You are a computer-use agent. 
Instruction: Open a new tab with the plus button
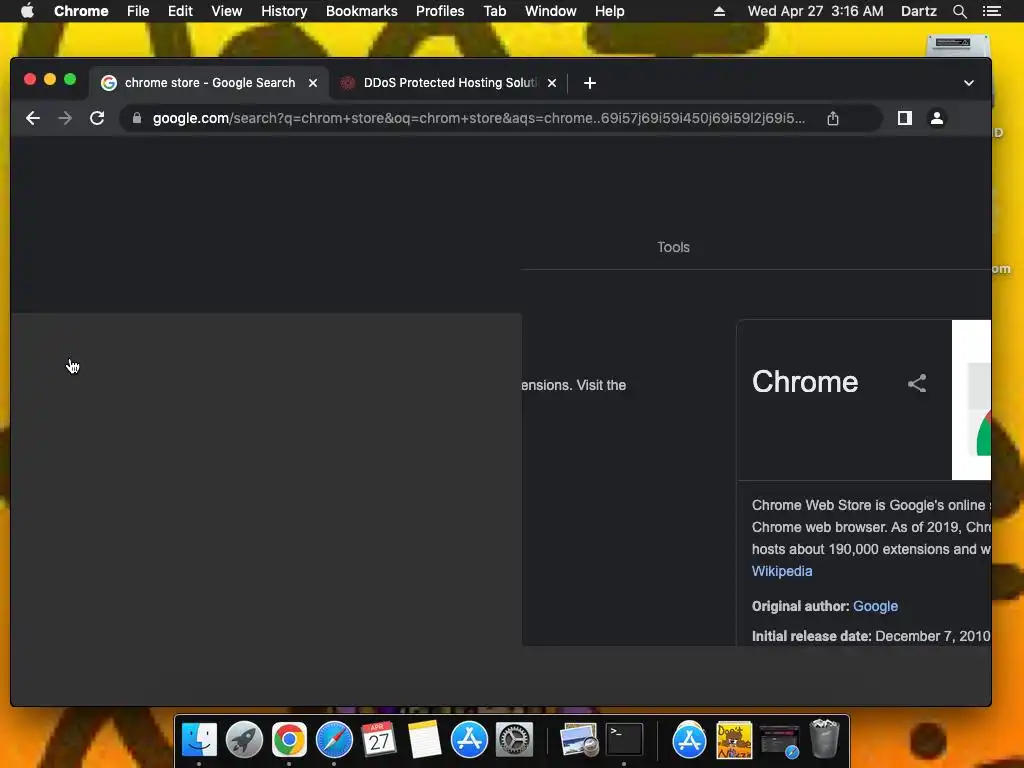pos(590,83)
